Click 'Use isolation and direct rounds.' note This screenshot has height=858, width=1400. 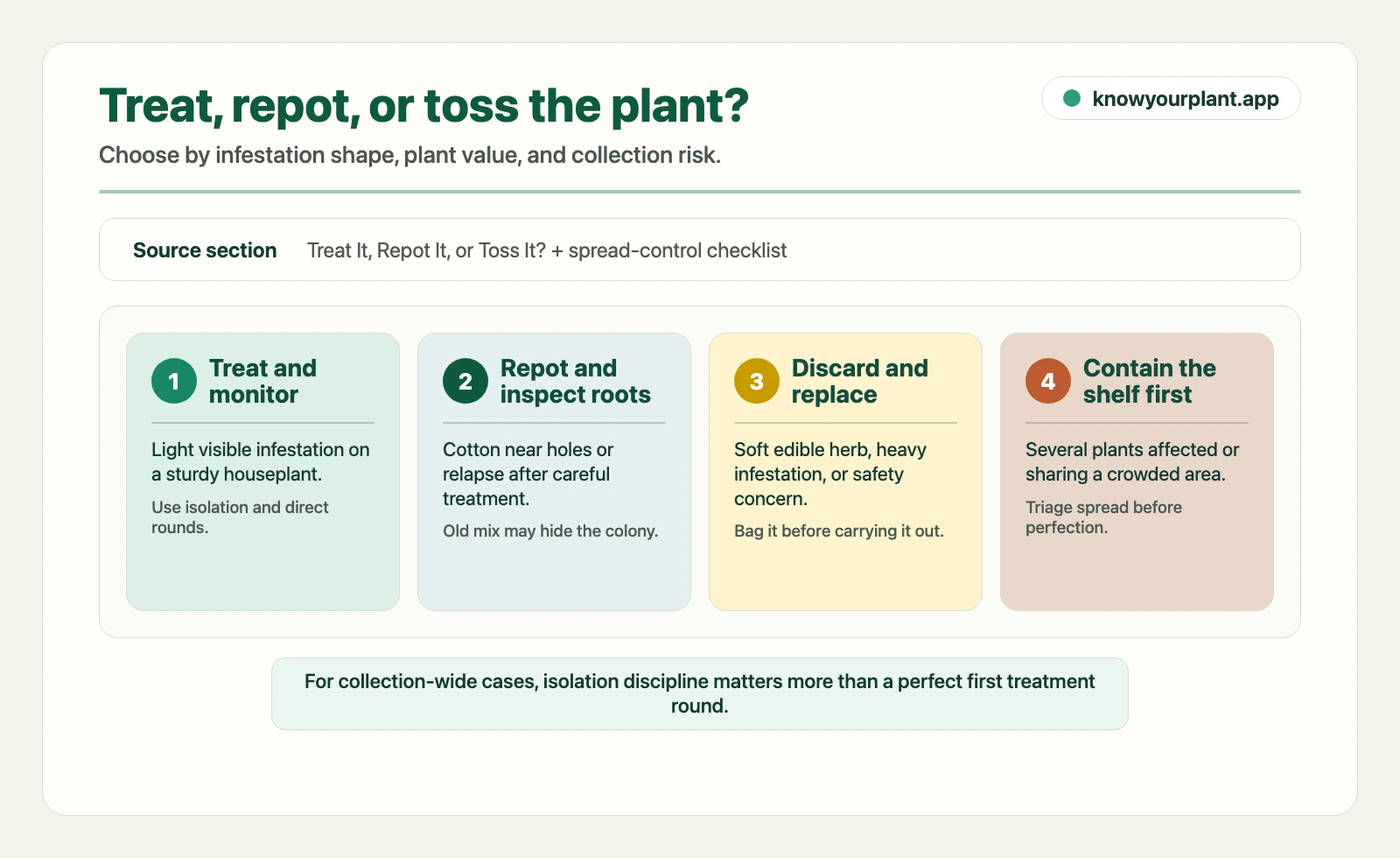[240, 517]
